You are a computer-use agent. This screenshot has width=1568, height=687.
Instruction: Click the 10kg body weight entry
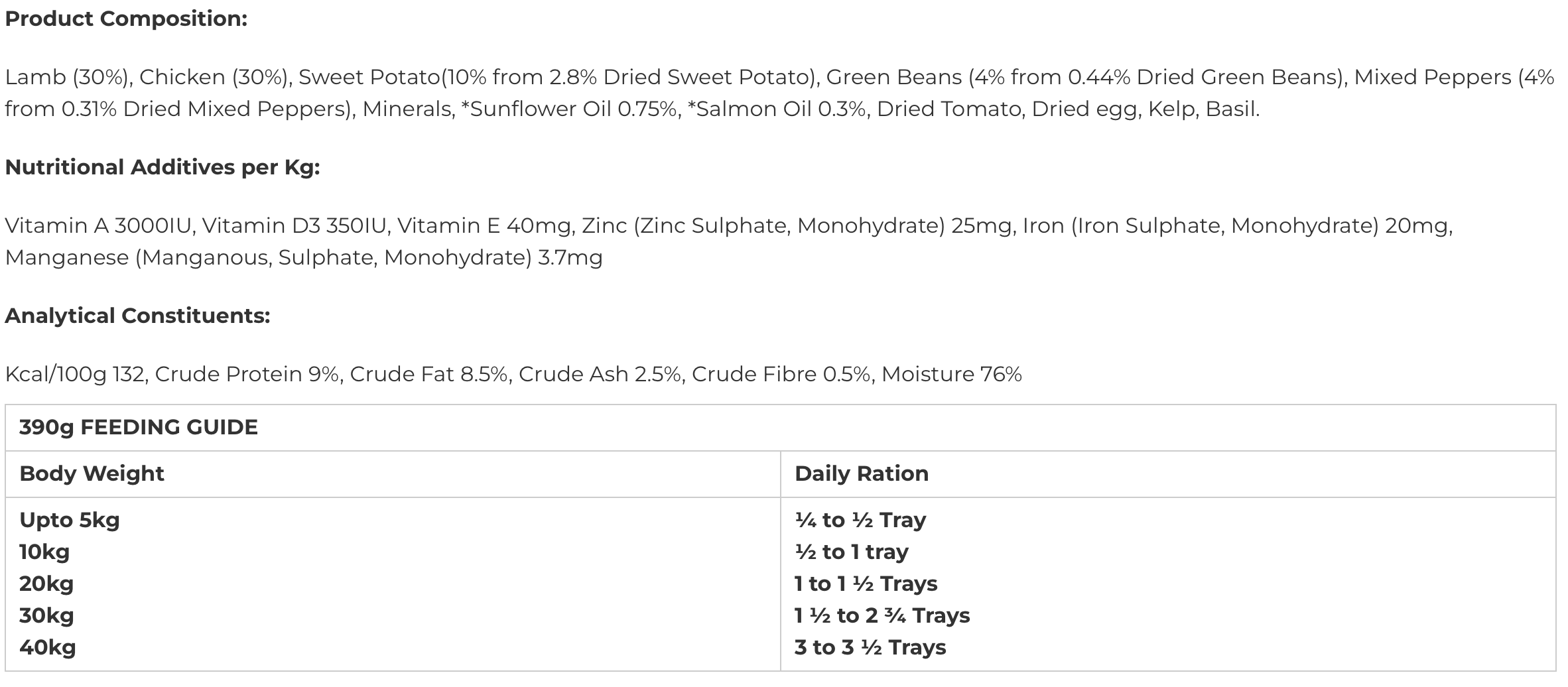point(44,552)
